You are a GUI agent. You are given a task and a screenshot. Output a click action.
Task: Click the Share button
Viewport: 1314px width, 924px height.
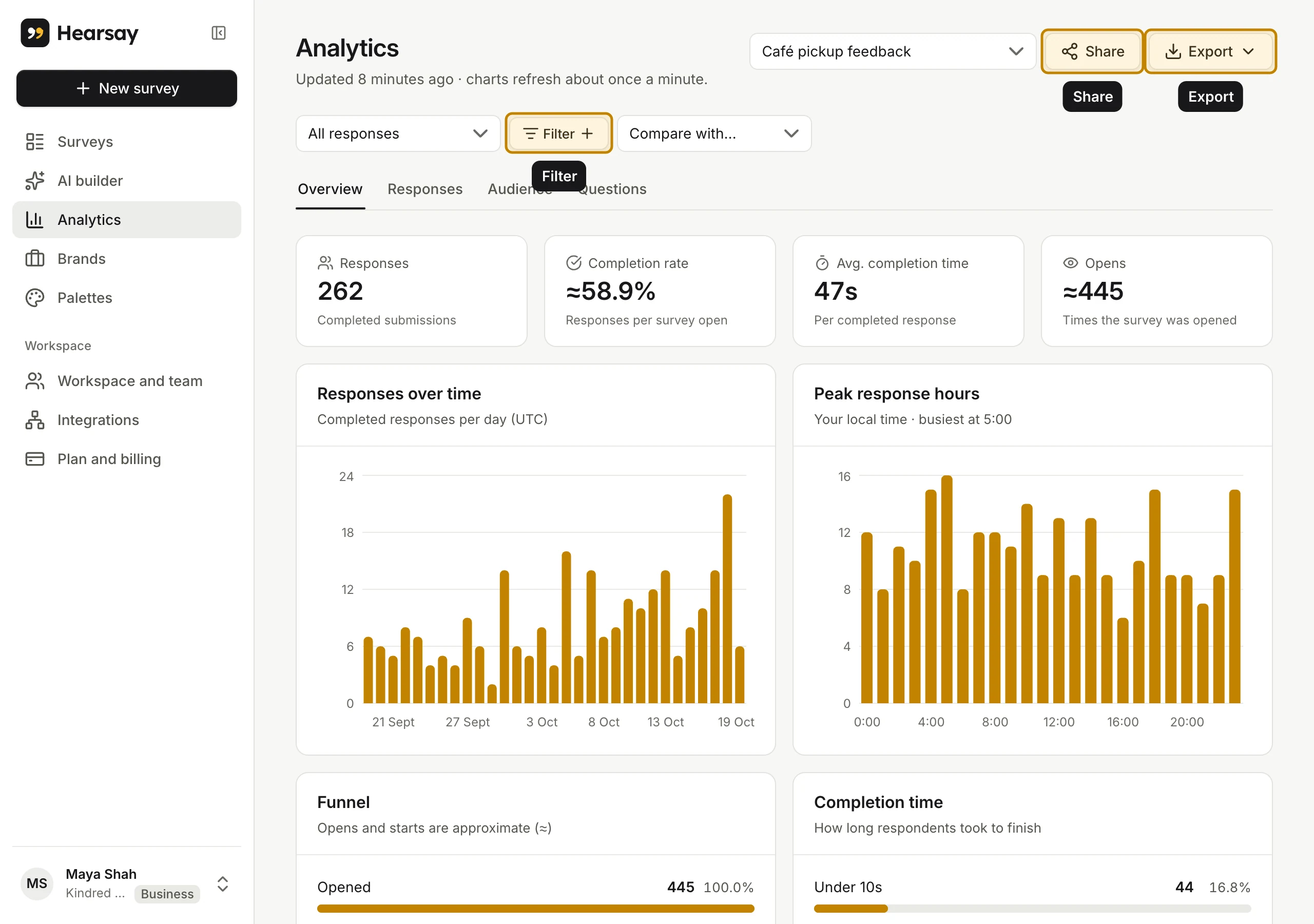pos(1092,51)
